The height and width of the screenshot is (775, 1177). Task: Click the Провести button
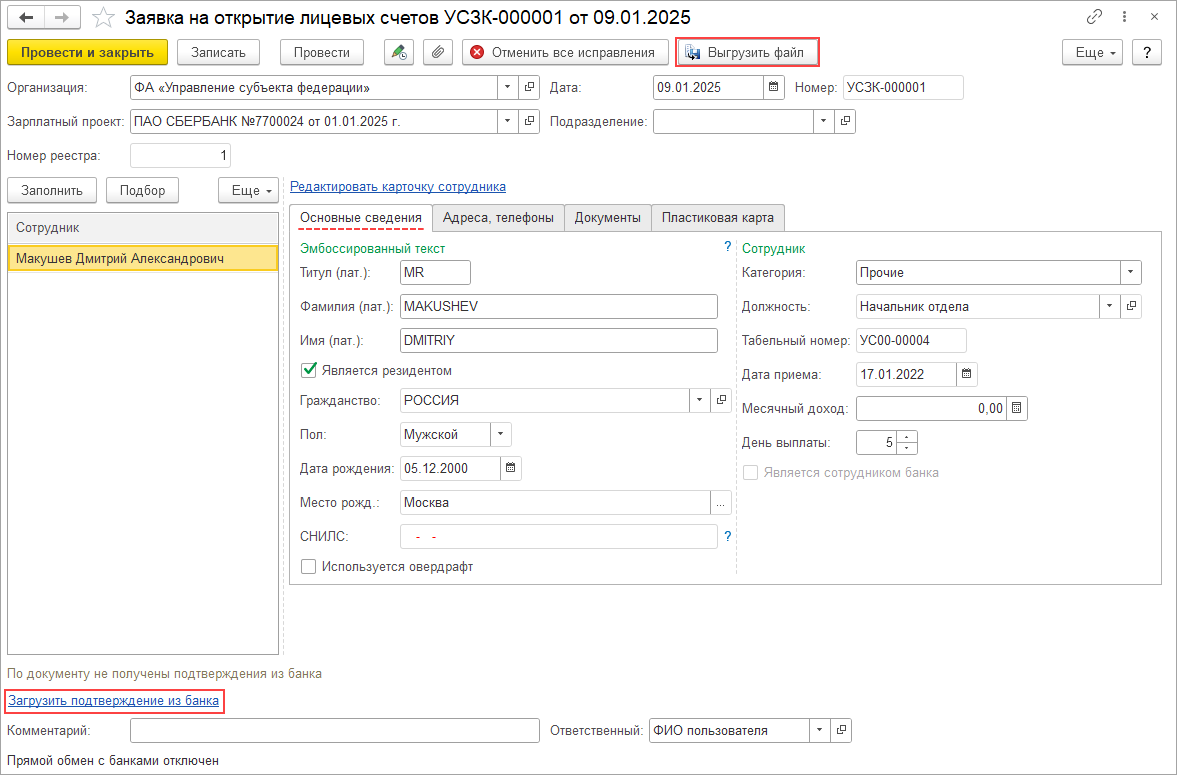click(322, 53)
